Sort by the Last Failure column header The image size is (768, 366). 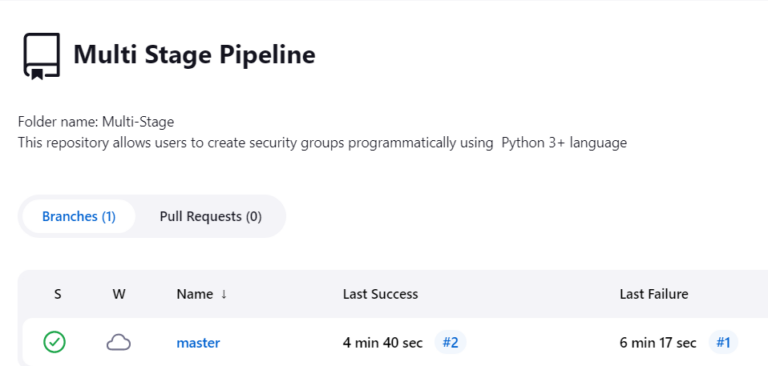[x=654, y=294]
